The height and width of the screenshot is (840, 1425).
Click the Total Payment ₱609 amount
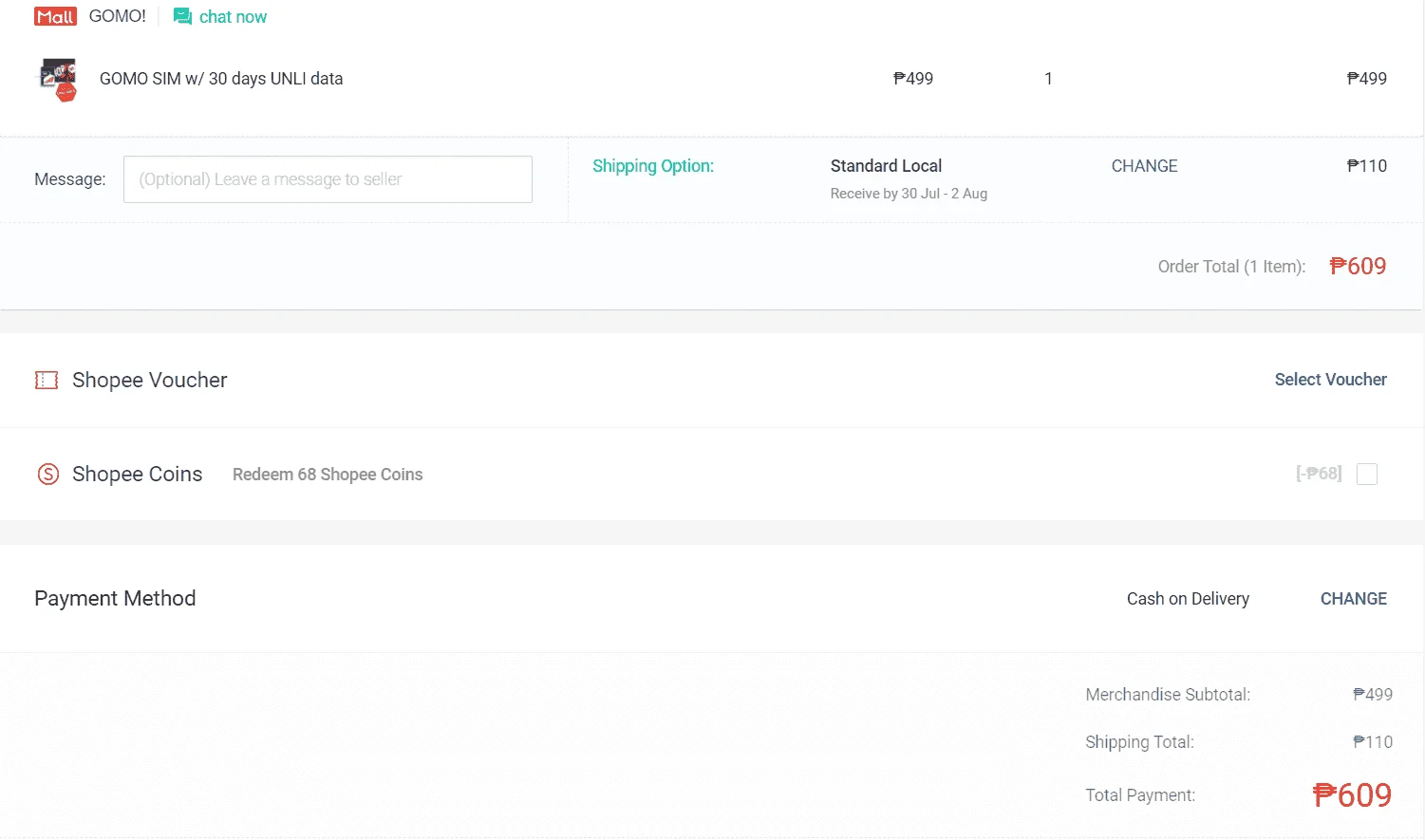click(1352, 795)
